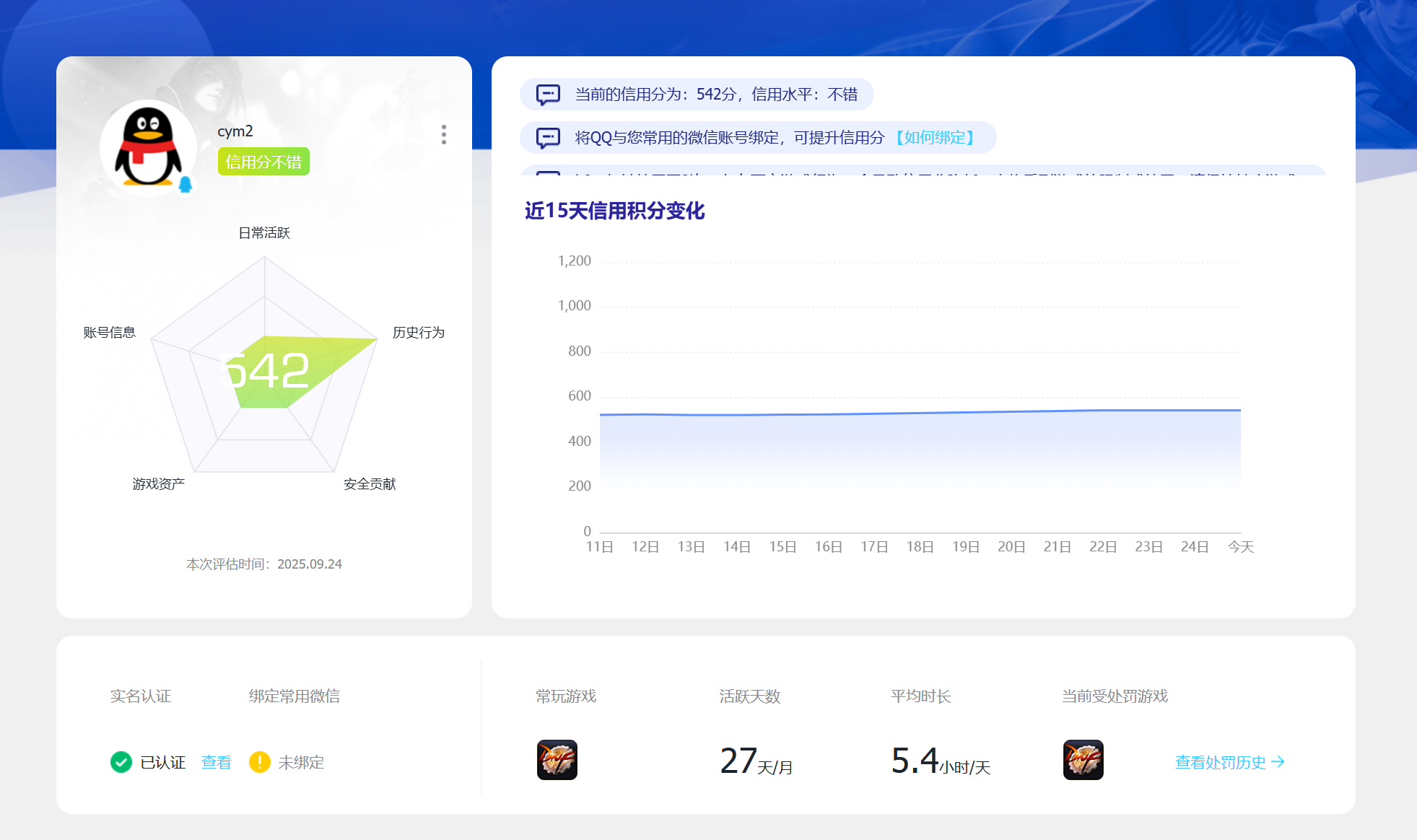Click the punished game icon under 当前受处罚游戏
Image resolution: width=1417 pixels, height=840 pixels.
tap(1083, 760)
